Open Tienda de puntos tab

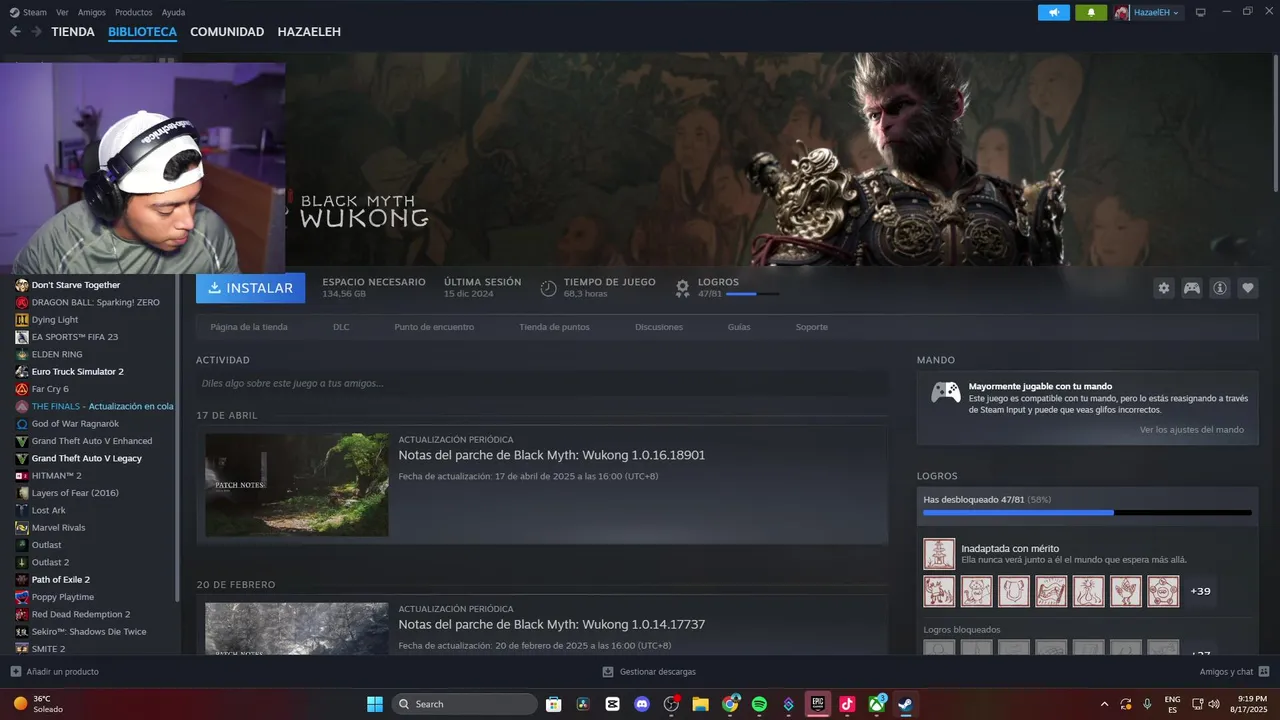pyautogui.click(x=554, y=327)
